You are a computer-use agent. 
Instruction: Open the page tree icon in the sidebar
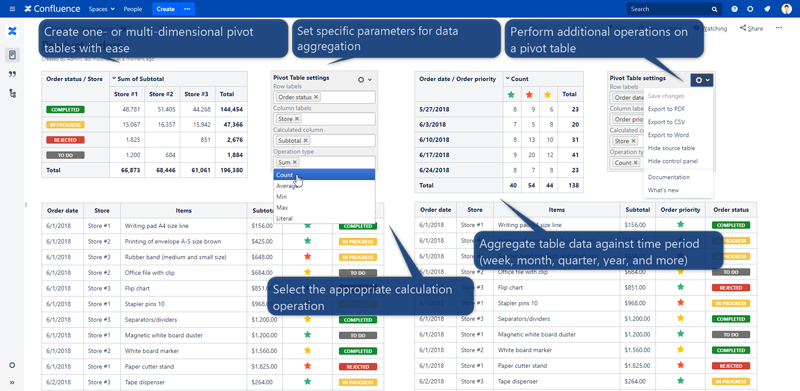click(x=13, y=93)
